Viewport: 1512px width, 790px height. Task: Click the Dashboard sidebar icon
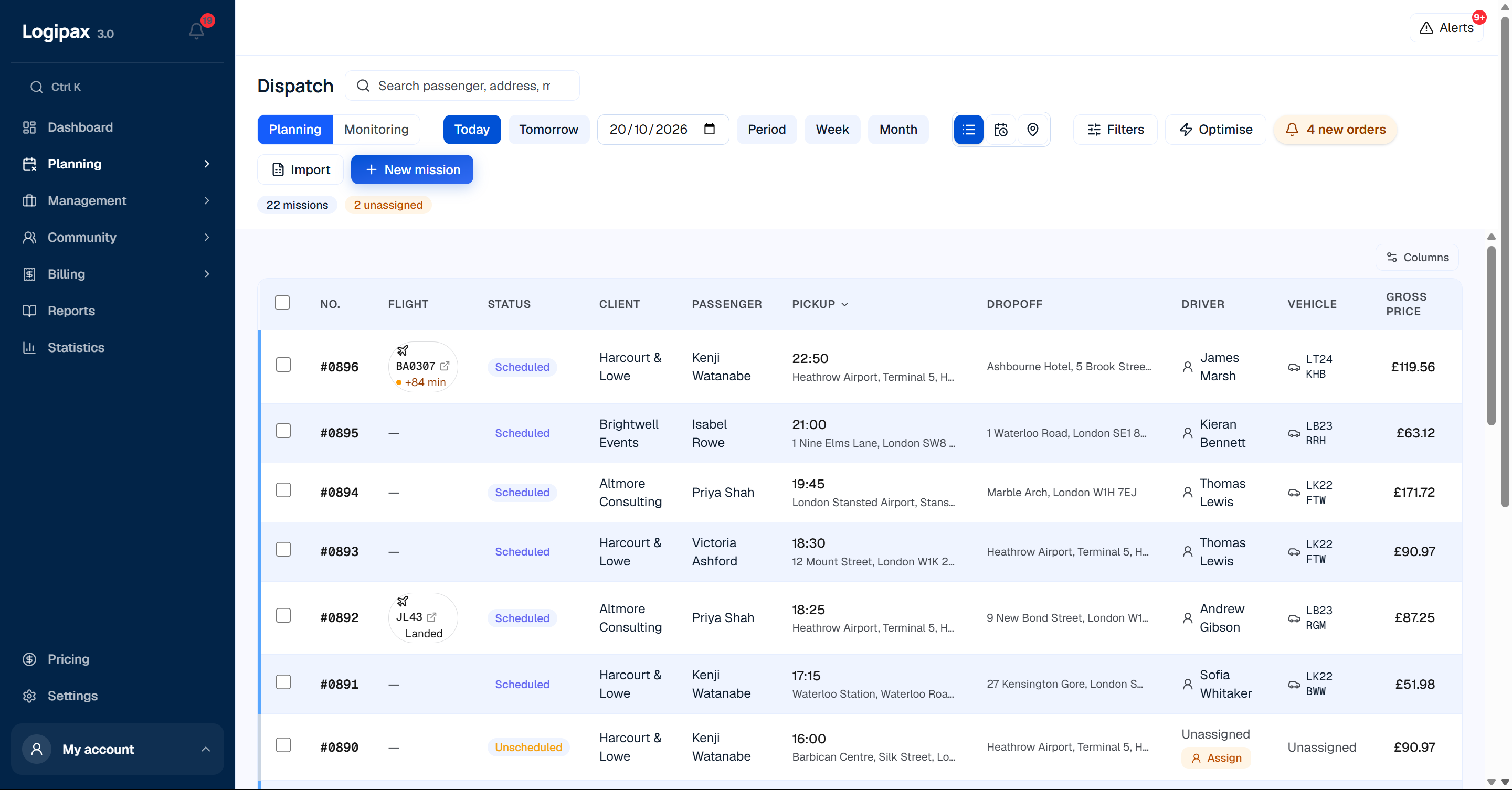tap(29, 127)
